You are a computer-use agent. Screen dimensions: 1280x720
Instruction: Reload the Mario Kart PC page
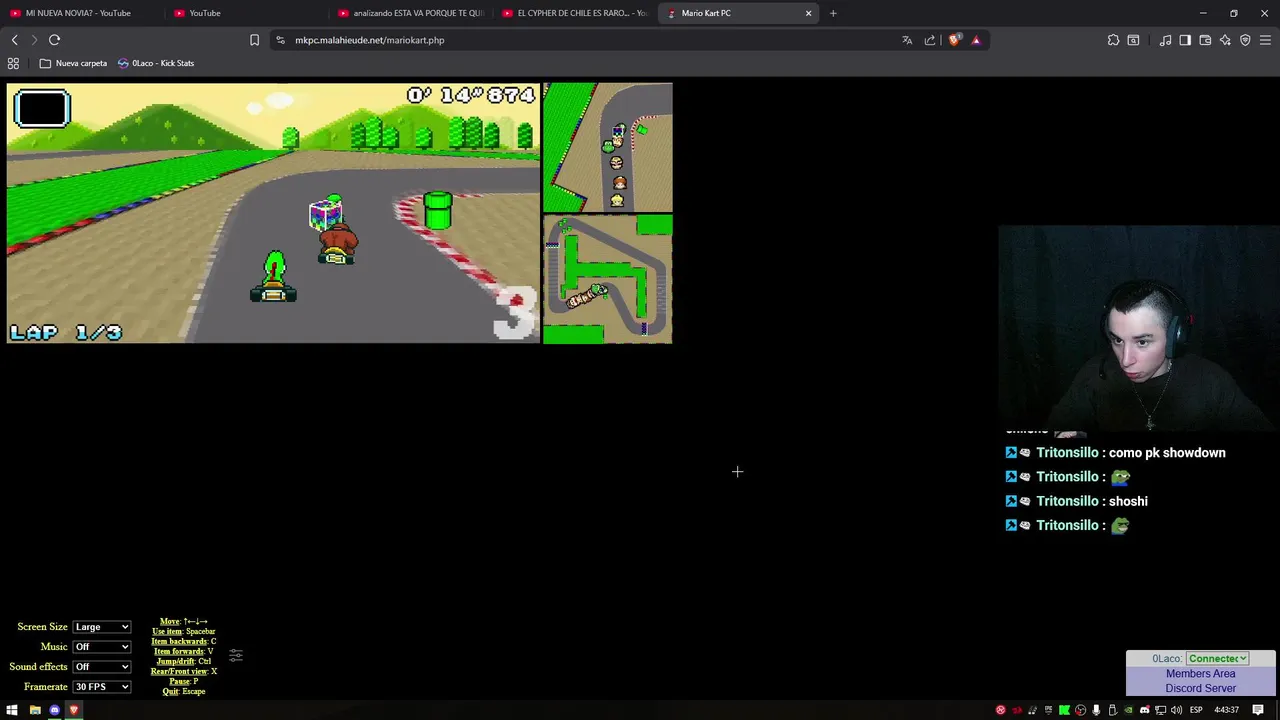54,40
